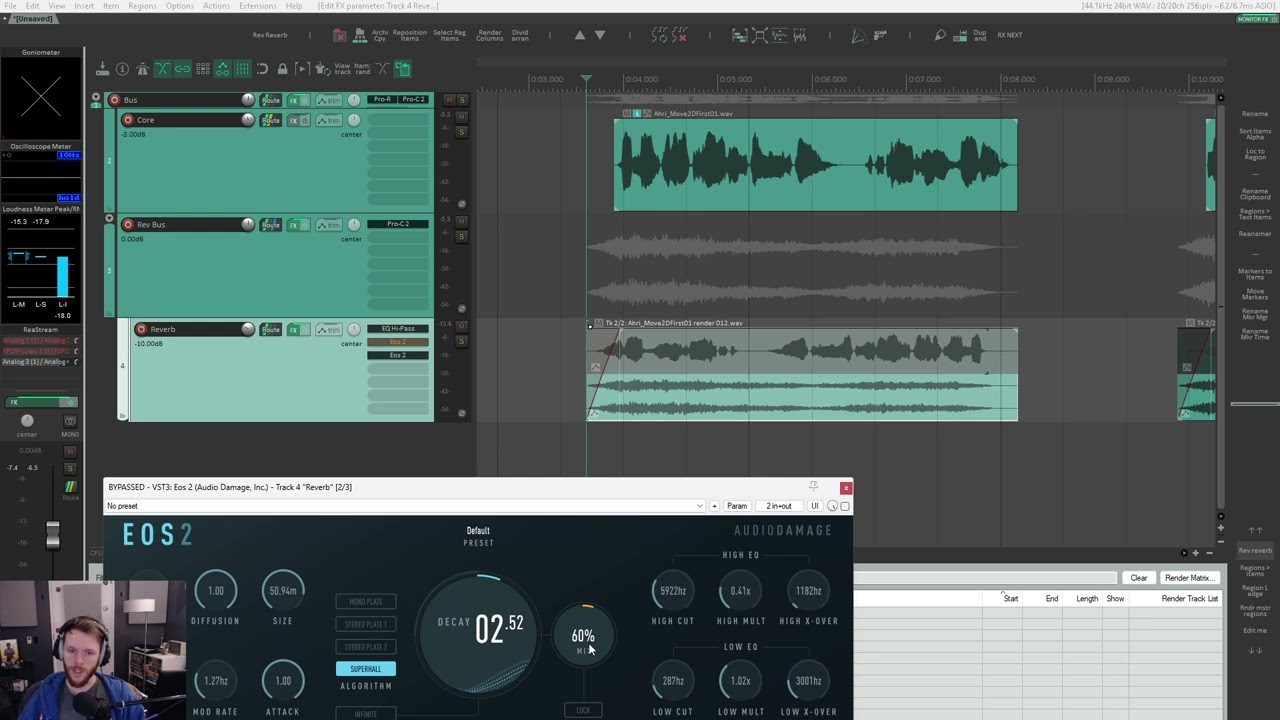The width and height of the screenshot is (1280, 720).
Task: Pin the Eos 2 window on top
Action: click(813, 487)
